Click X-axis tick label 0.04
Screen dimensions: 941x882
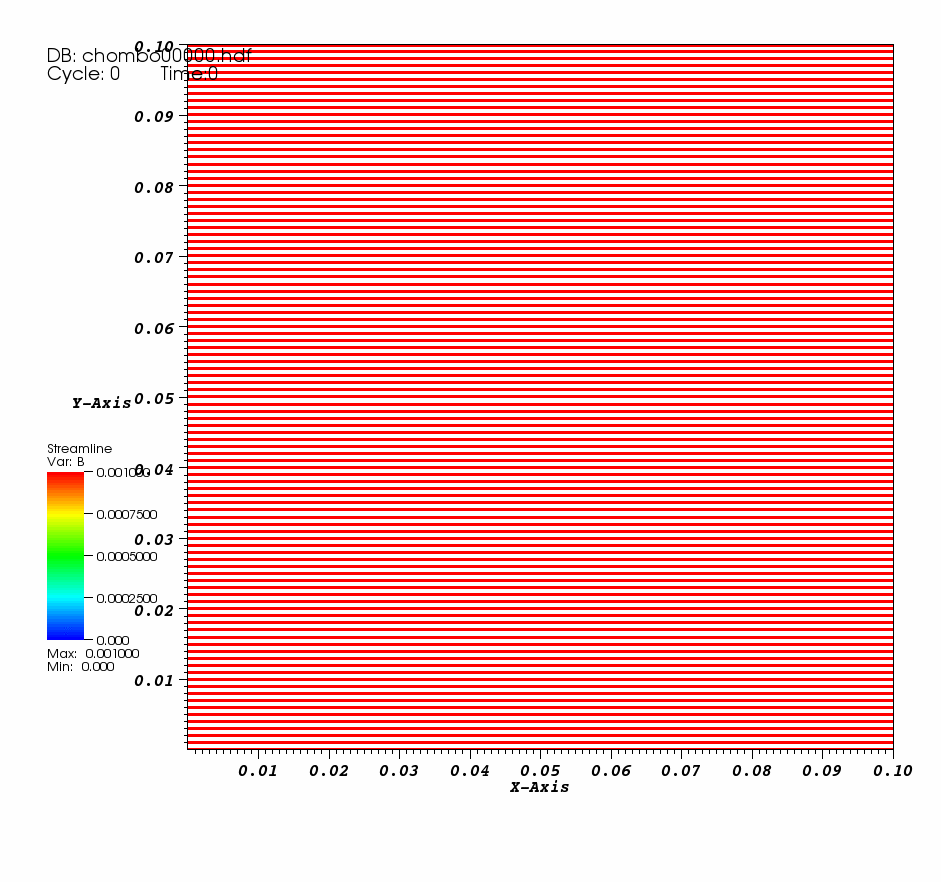click(x=470, y=771)
